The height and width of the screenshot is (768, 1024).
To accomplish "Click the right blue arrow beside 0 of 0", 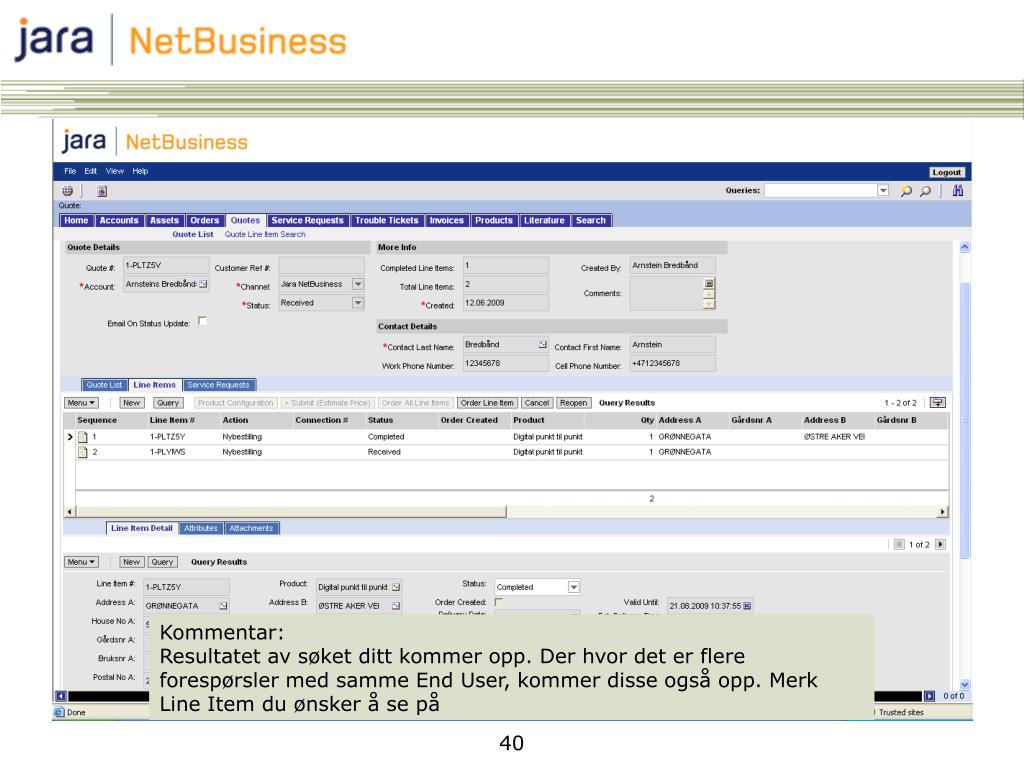I will click(x=929, y=696).
